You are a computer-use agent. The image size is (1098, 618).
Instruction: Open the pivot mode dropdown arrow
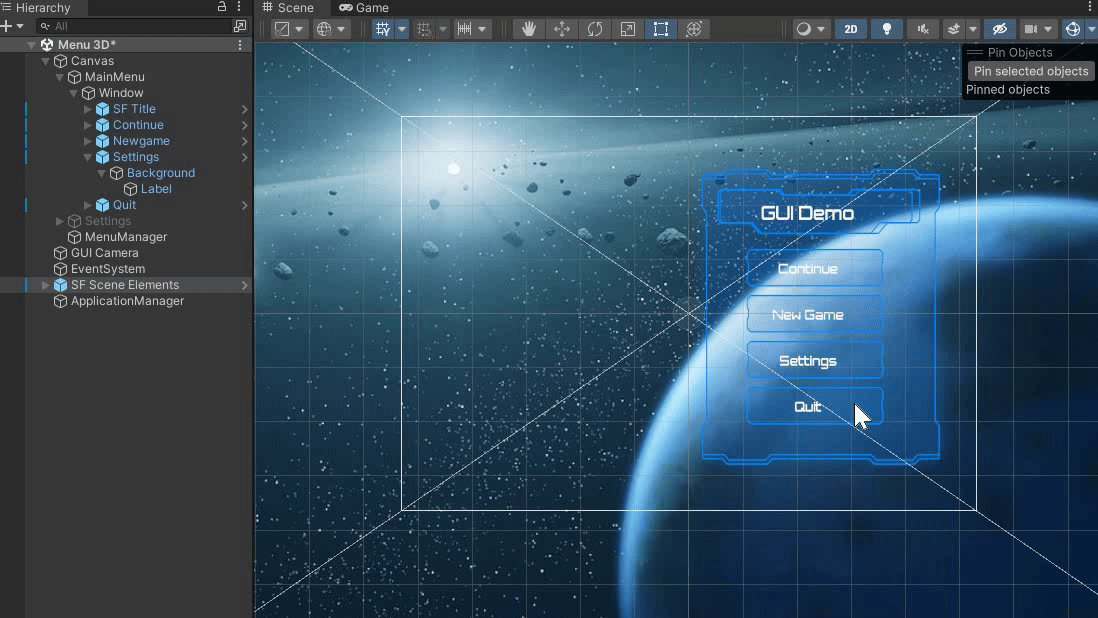click(x=299, y=29)
